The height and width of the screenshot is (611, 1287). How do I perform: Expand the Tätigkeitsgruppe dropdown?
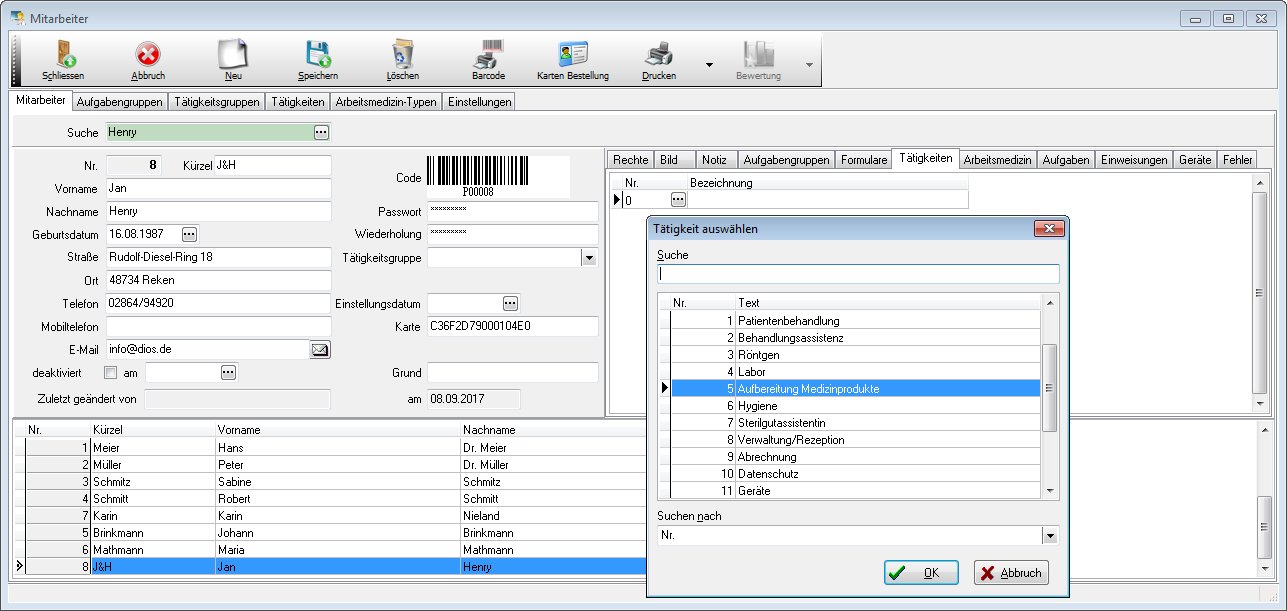[x=589, y=258]
